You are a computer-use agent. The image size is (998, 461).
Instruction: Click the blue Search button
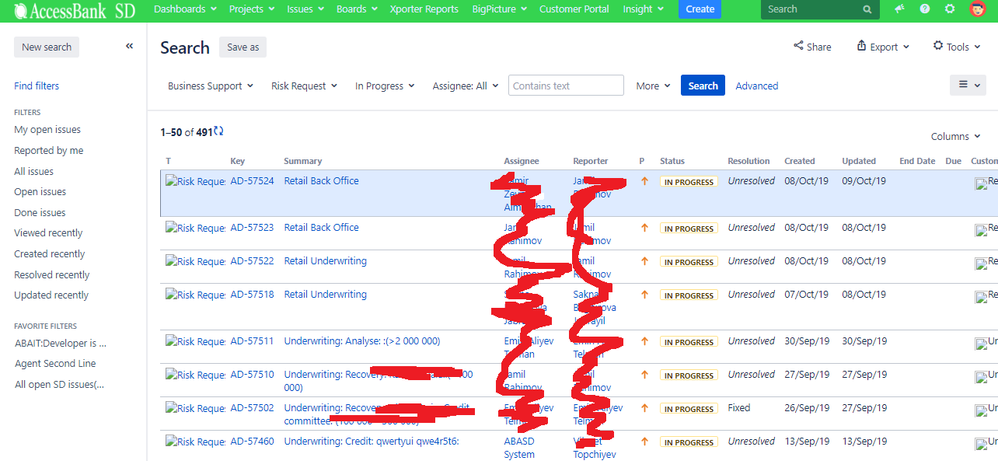[x=703, y=85]
